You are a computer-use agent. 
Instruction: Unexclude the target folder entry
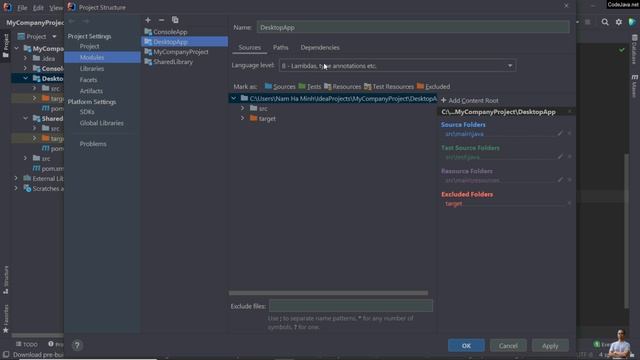point(569,203)
